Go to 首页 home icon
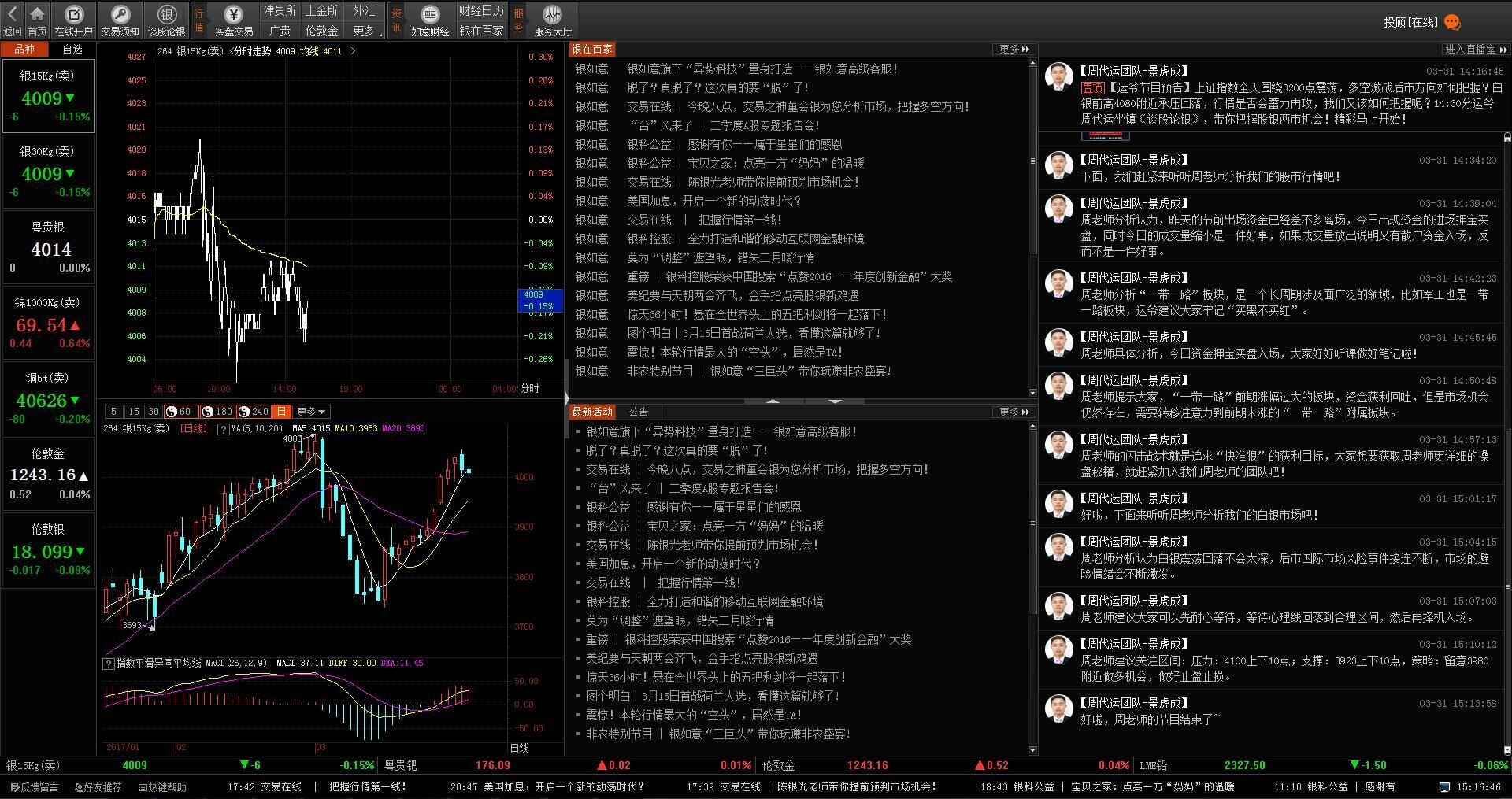This screenshot has height=799, width=1512. click(x=37, y=15)
